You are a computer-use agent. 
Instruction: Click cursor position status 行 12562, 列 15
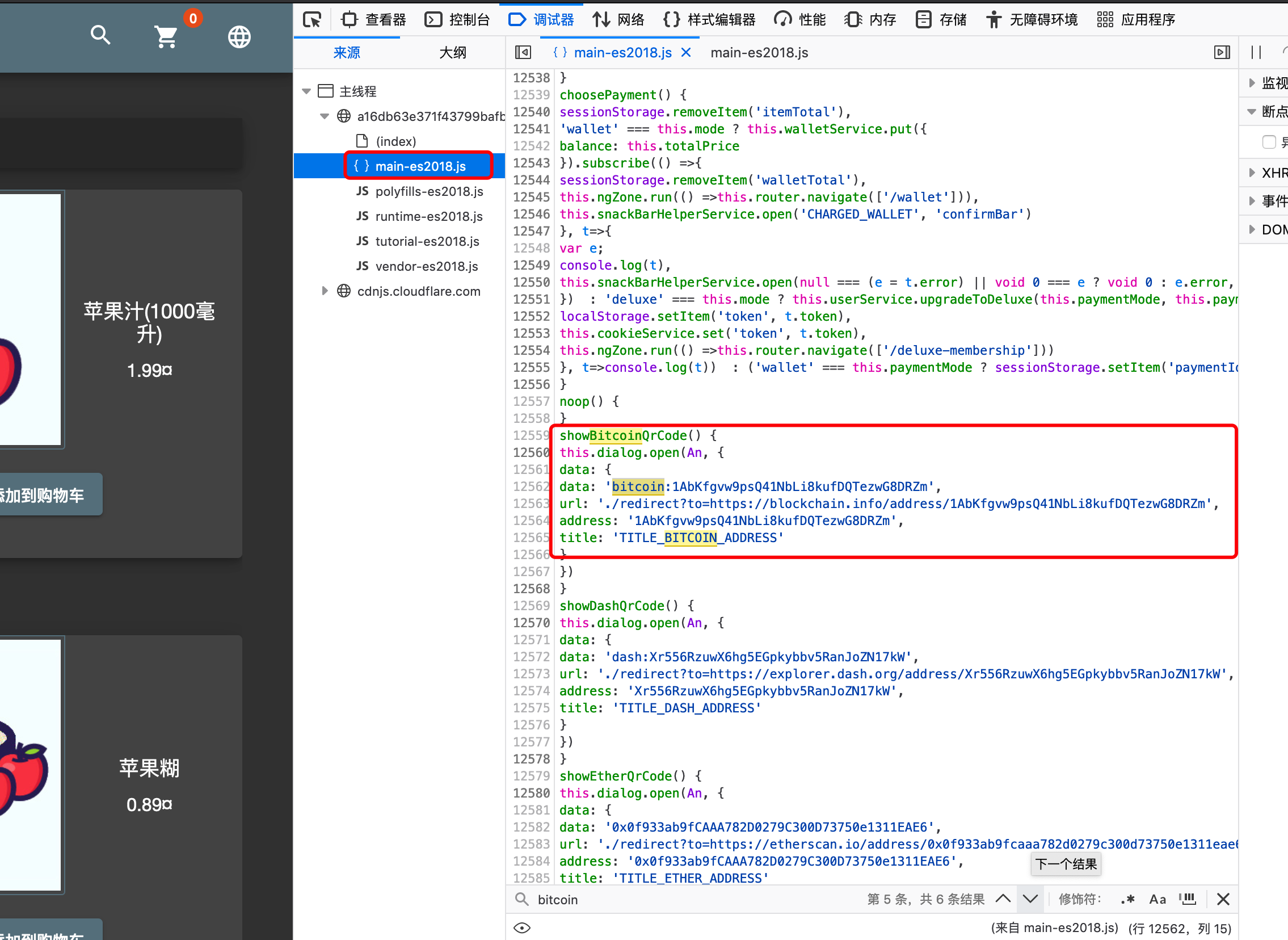click(1181, 928)
